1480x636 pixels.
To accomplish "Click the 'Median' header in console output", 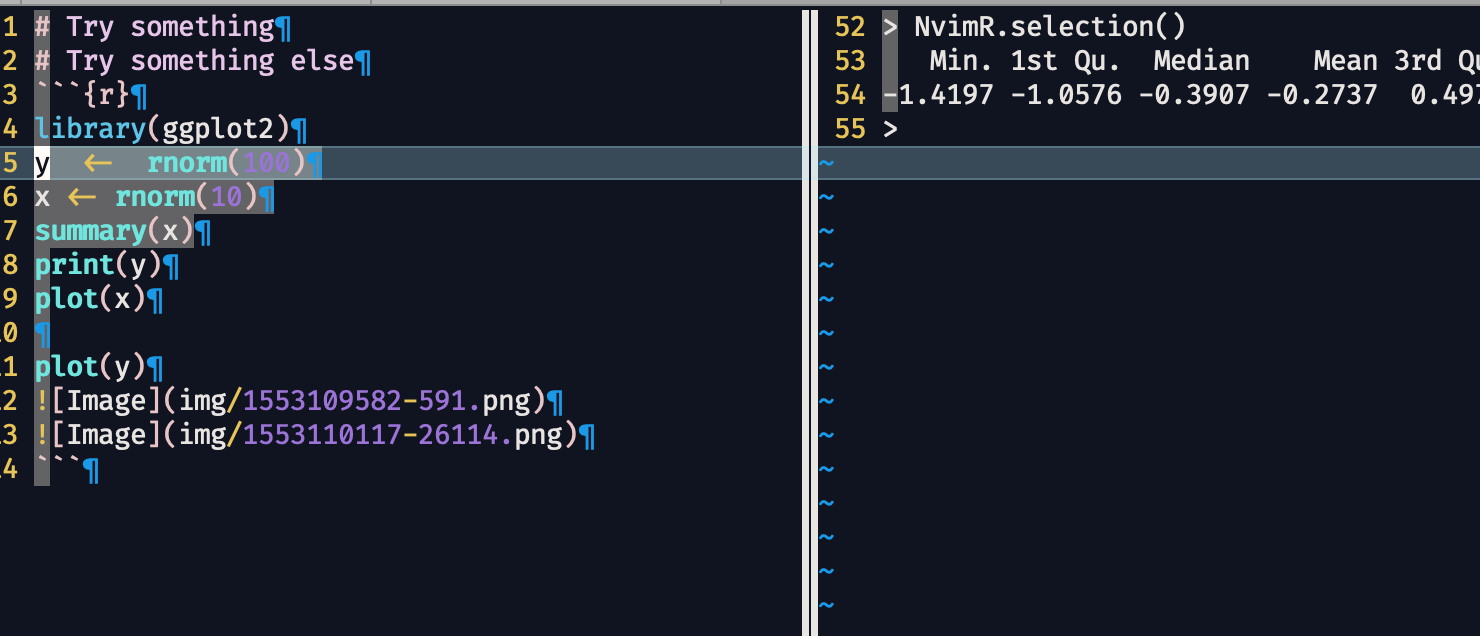I will click(x=1202, y=60).
